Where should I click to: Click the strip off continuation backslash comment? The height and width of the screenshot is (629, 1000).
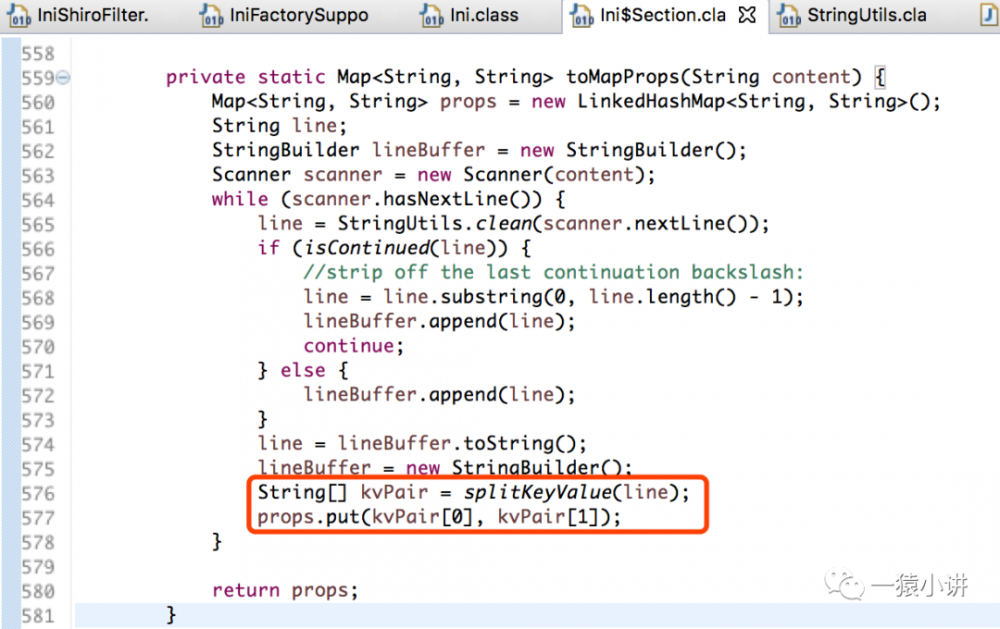(553, 272)
